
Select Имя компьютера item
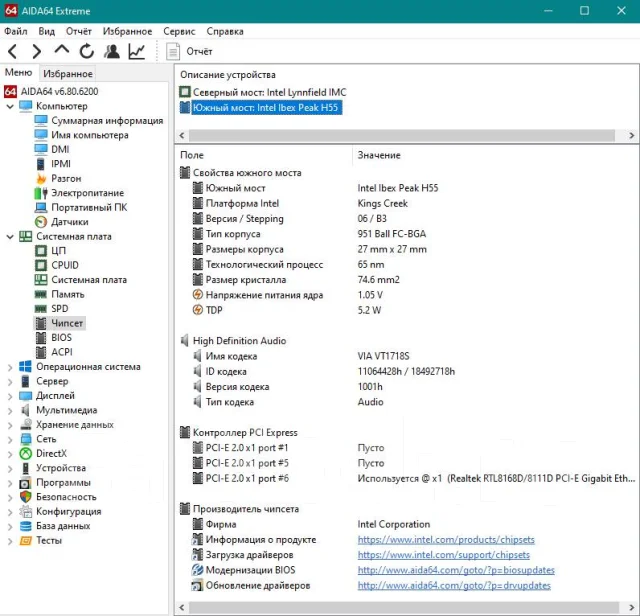(x=90, y=135)
